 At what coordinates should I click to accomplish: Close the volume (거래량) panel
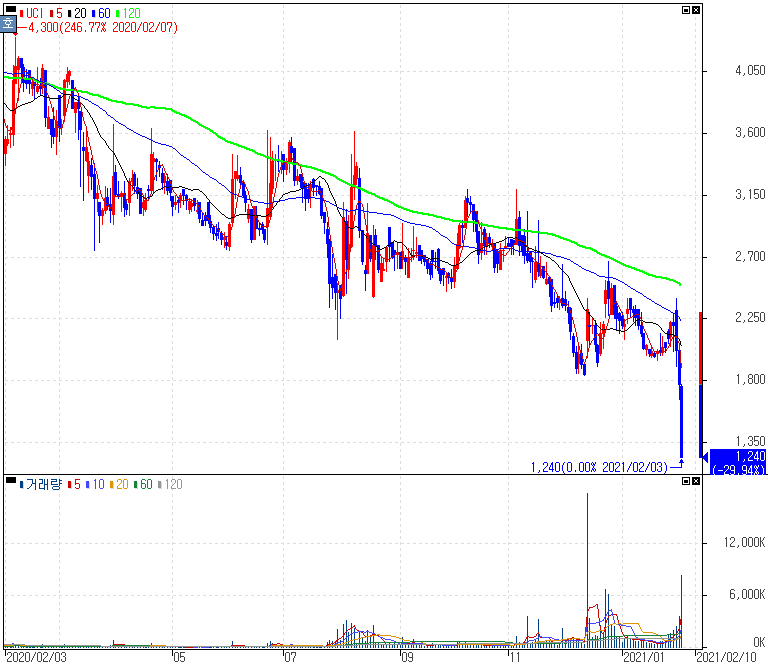pyautogui.click(x=696, y=481)
